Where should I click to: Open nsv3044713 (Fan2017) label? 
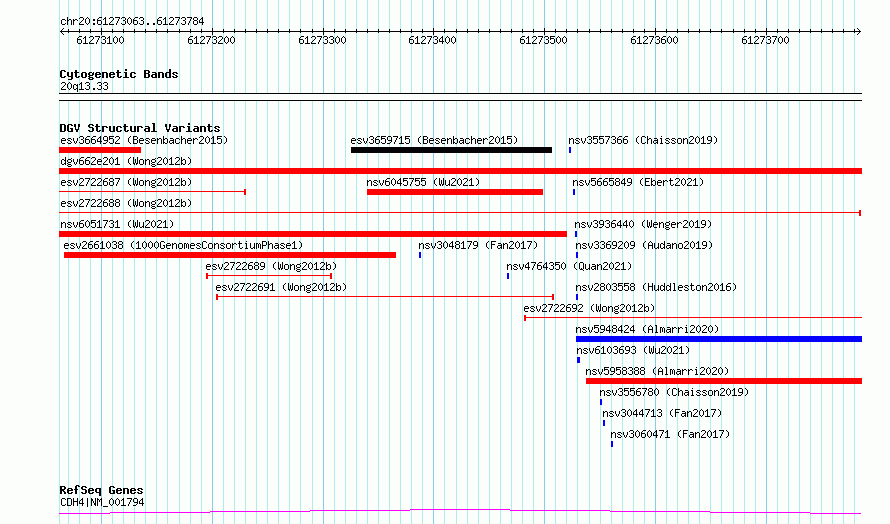coord(662,413)
